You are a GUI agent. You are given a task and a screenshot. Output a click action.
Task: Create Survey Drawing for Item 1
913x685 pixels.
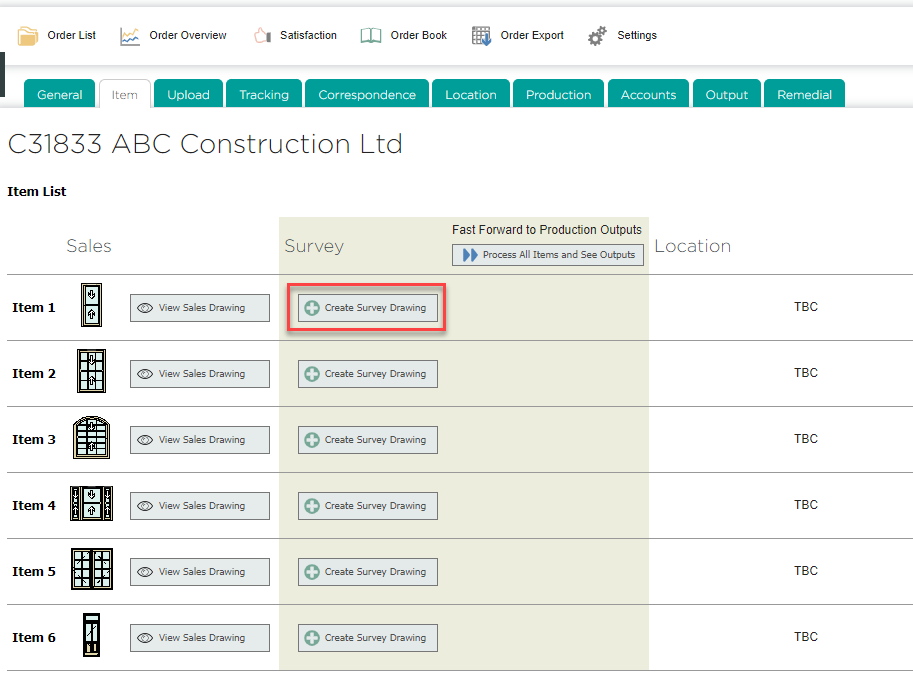pyautogui.click(x=367, y=308)
